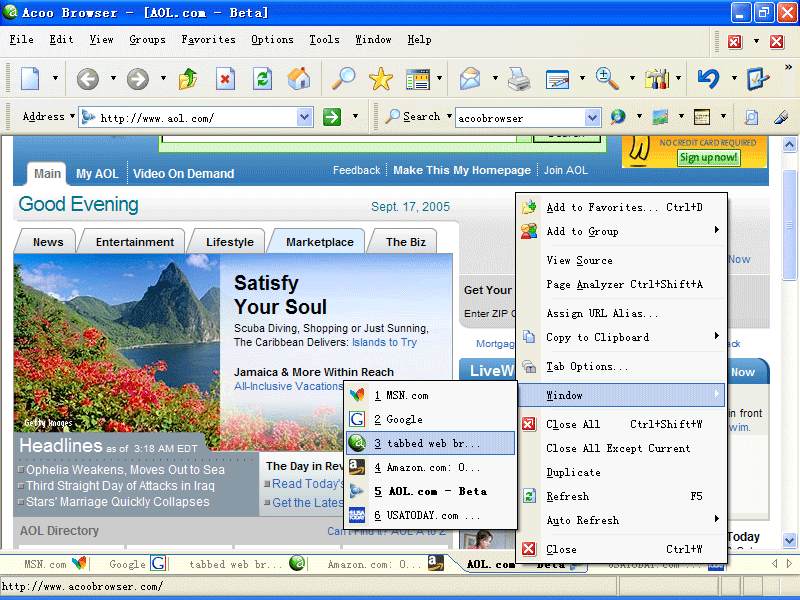Switch to Google tab at bottom
The width and height of the screenshot is (800, 600).
tap(137, 564)
